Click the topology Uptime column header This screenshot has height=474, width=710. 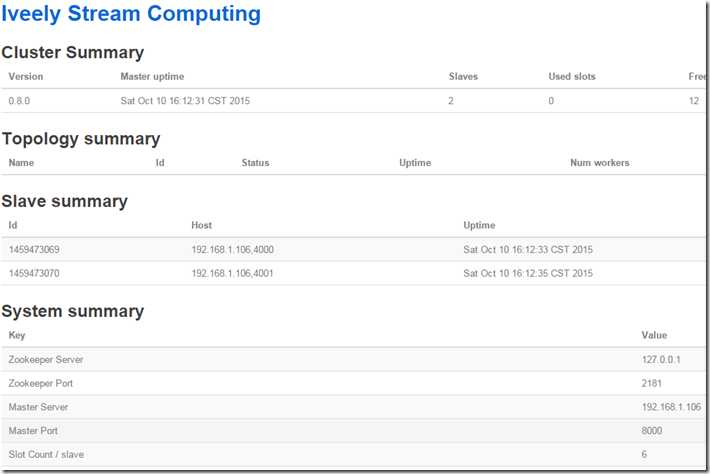[415, 163]
